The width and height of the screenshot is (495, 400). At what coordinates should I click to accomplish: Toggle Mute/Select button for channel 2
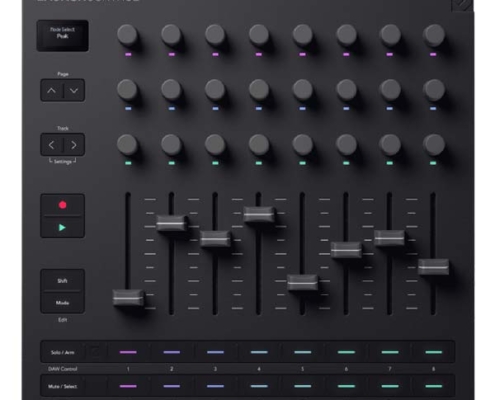[x=172, y=386]
